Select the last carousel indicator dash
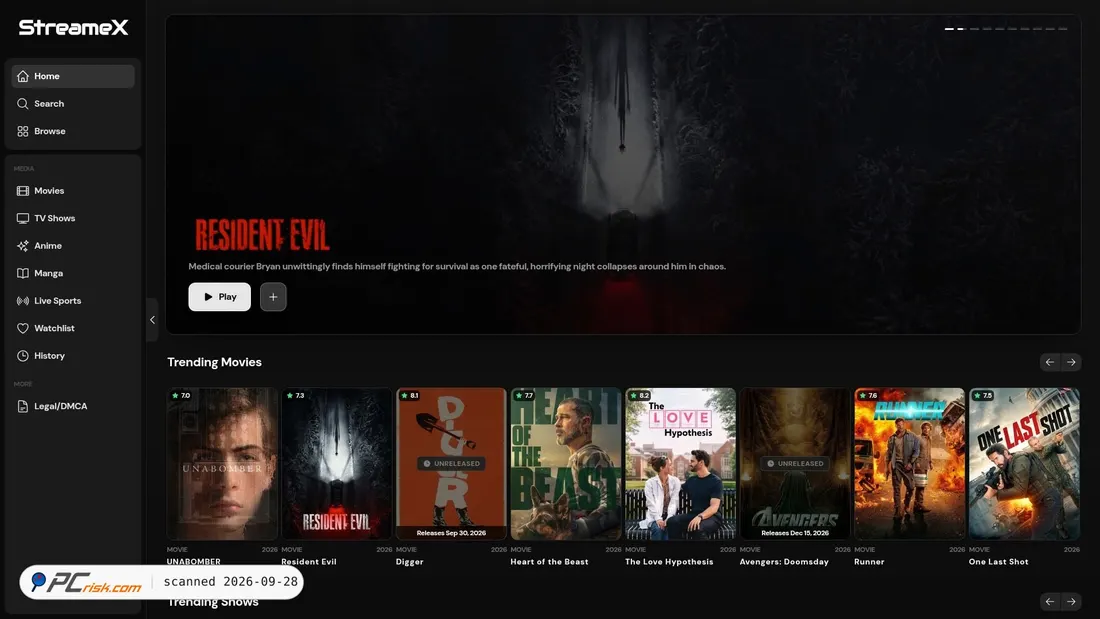This screenshot has width=1100, height=619. pyautogui.click(x=1063, y=29)
